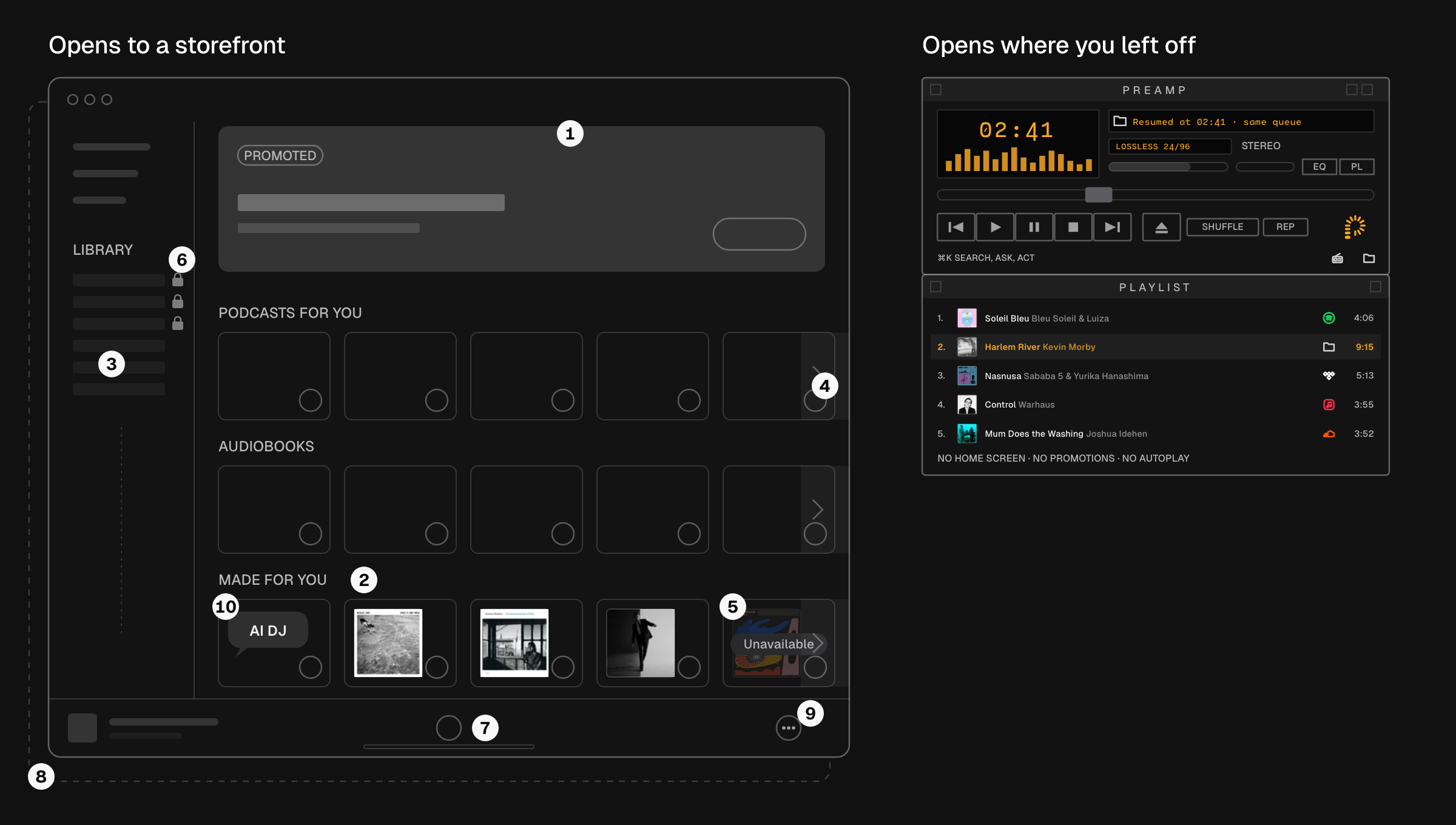
Task: Click the LIBRARY heading in storefront sidebar
Action: pyautogui.click(x=103, y=250)
